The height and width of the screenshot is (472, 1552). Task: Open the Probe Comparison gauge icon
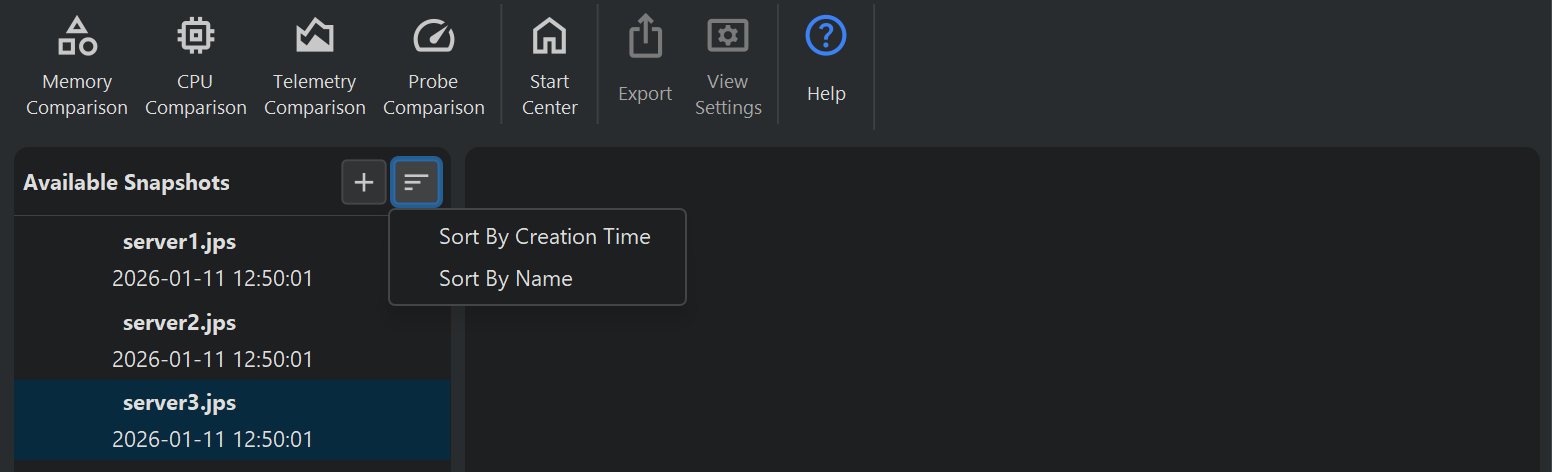[x=434, y=38]
